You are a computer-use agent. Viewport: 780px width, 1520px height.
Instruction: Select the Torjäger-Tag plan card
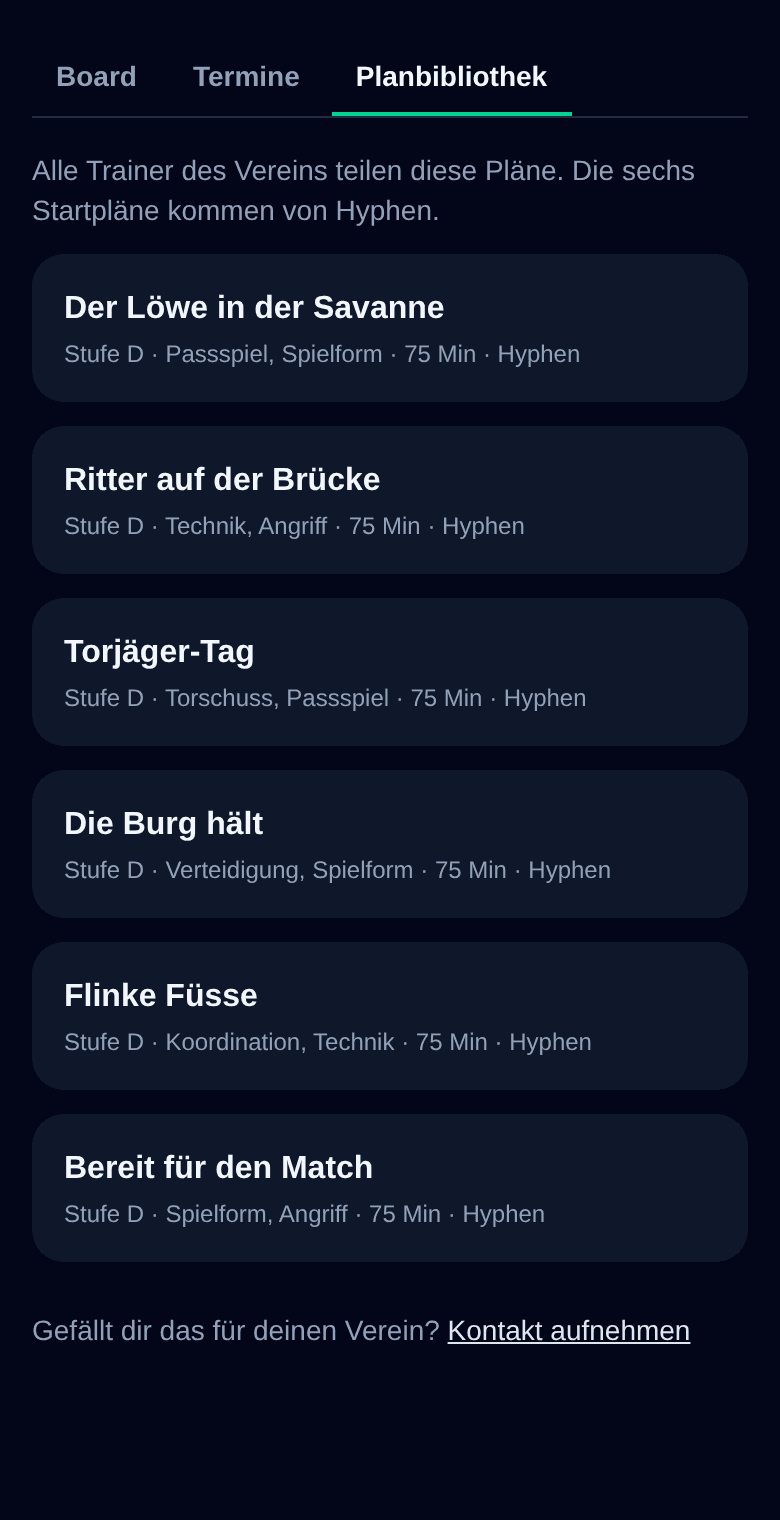pyautogui.click(x=390, y=672)
